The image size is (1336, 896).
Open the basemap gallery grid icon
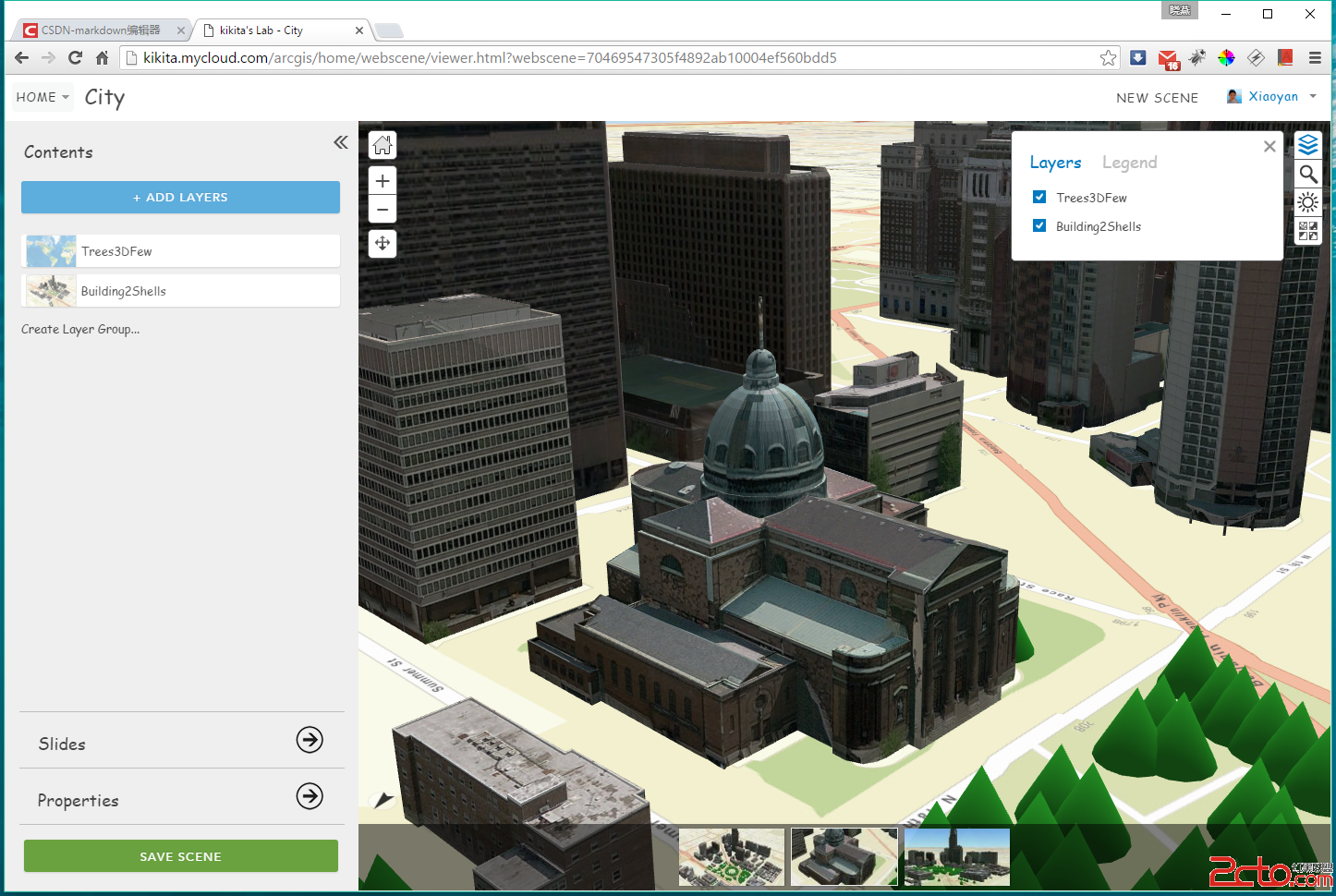(x=1308, y=231)
